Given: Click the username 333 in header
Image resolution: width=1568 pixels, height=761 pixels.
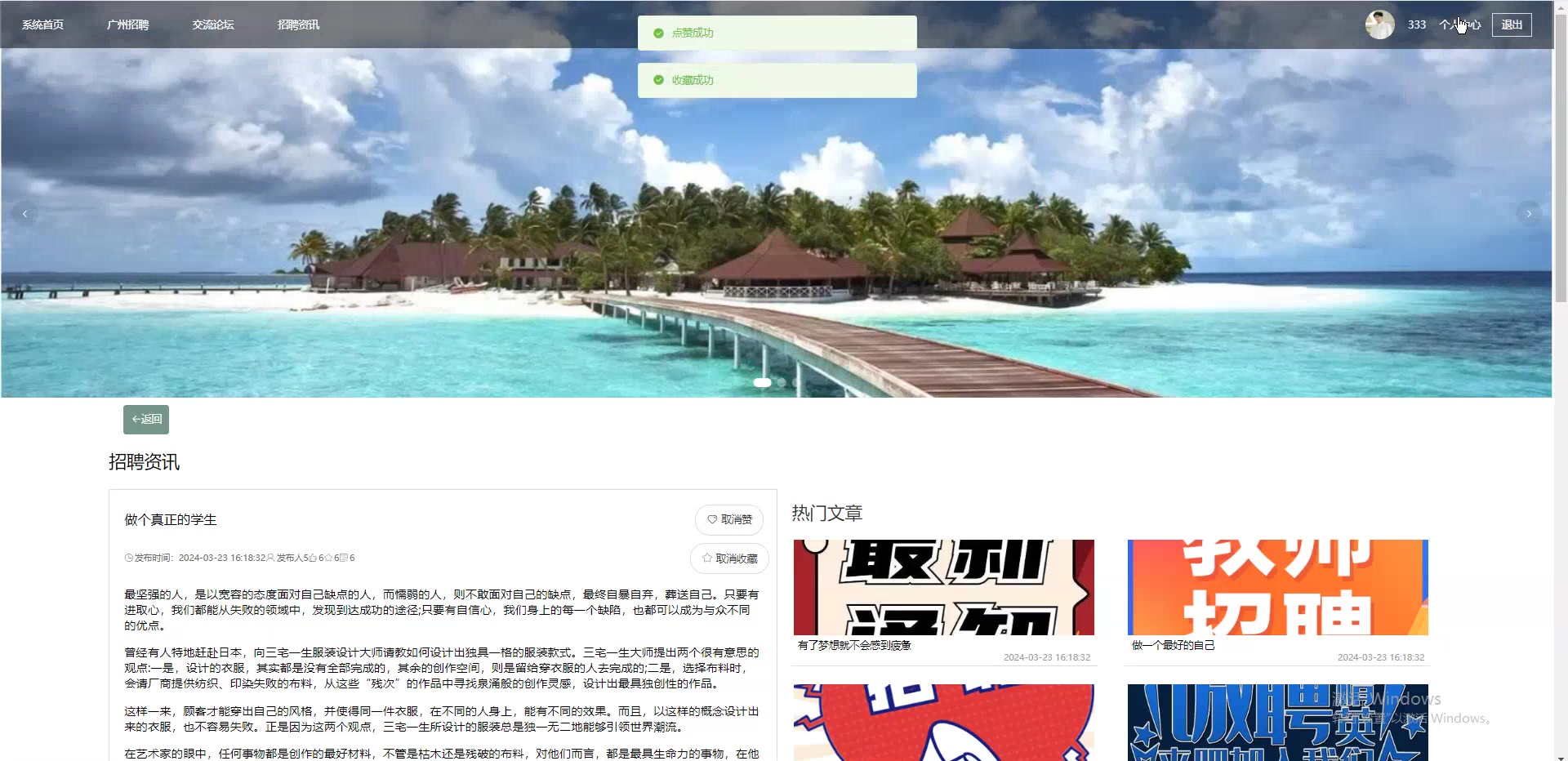Looking at the screenshot, I should pos(1417,24).
